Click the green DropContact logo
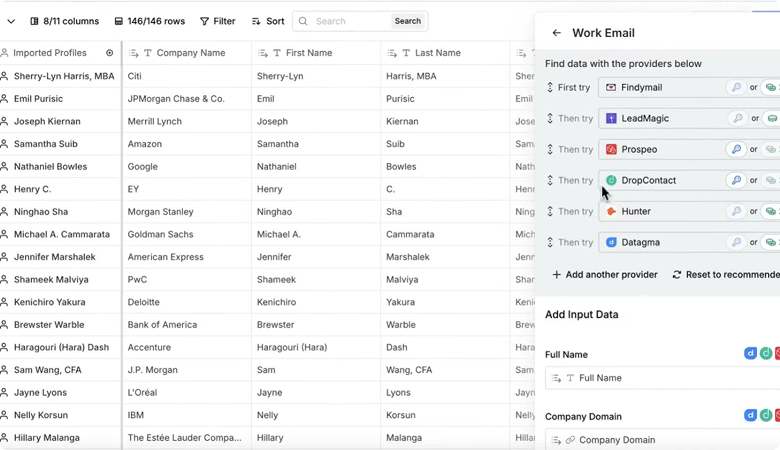 [x=611, y=180]
